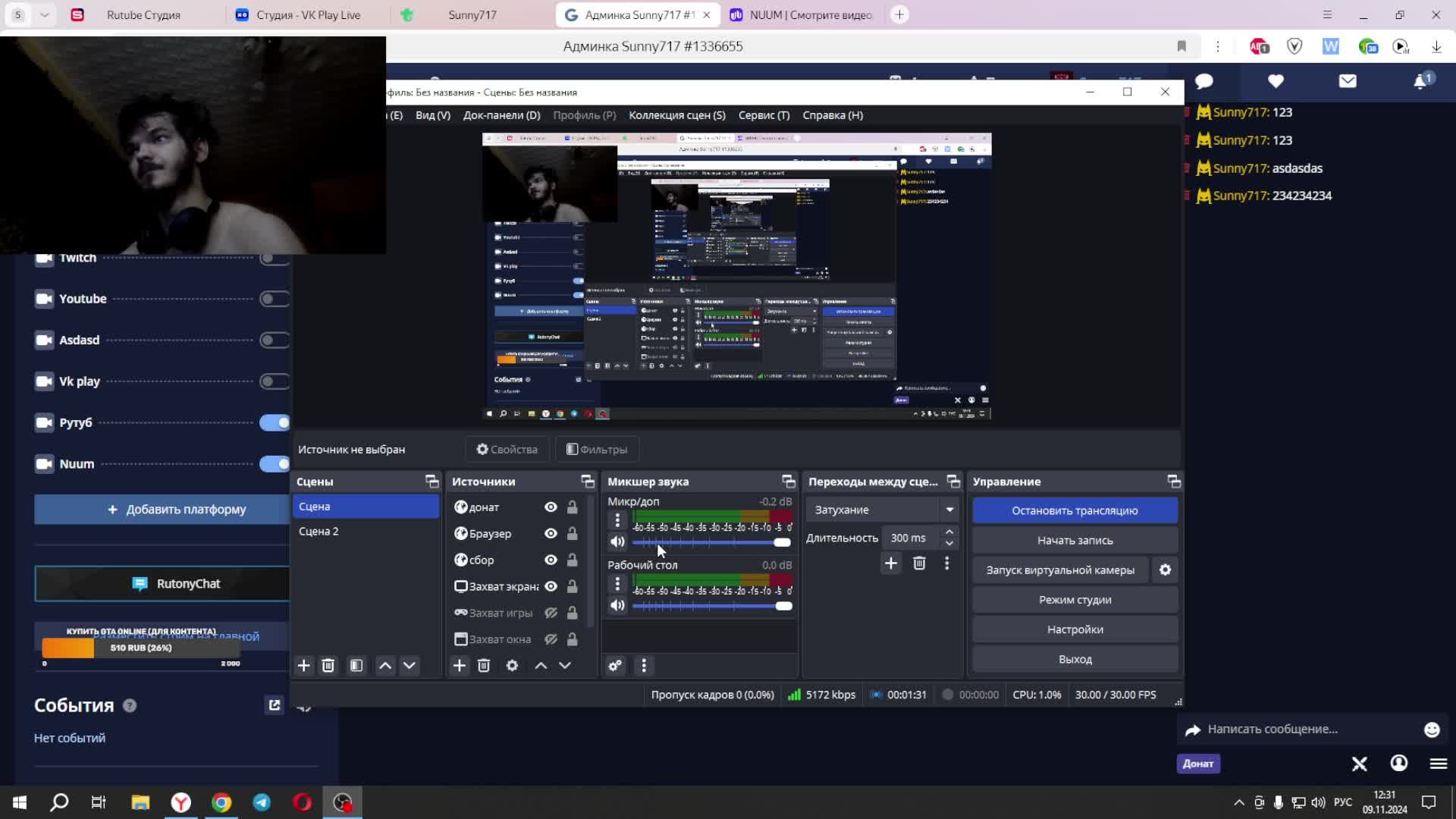The image size is (1456, 819).
Task: Add a new source with plus icon
Action: click(459, 666)
